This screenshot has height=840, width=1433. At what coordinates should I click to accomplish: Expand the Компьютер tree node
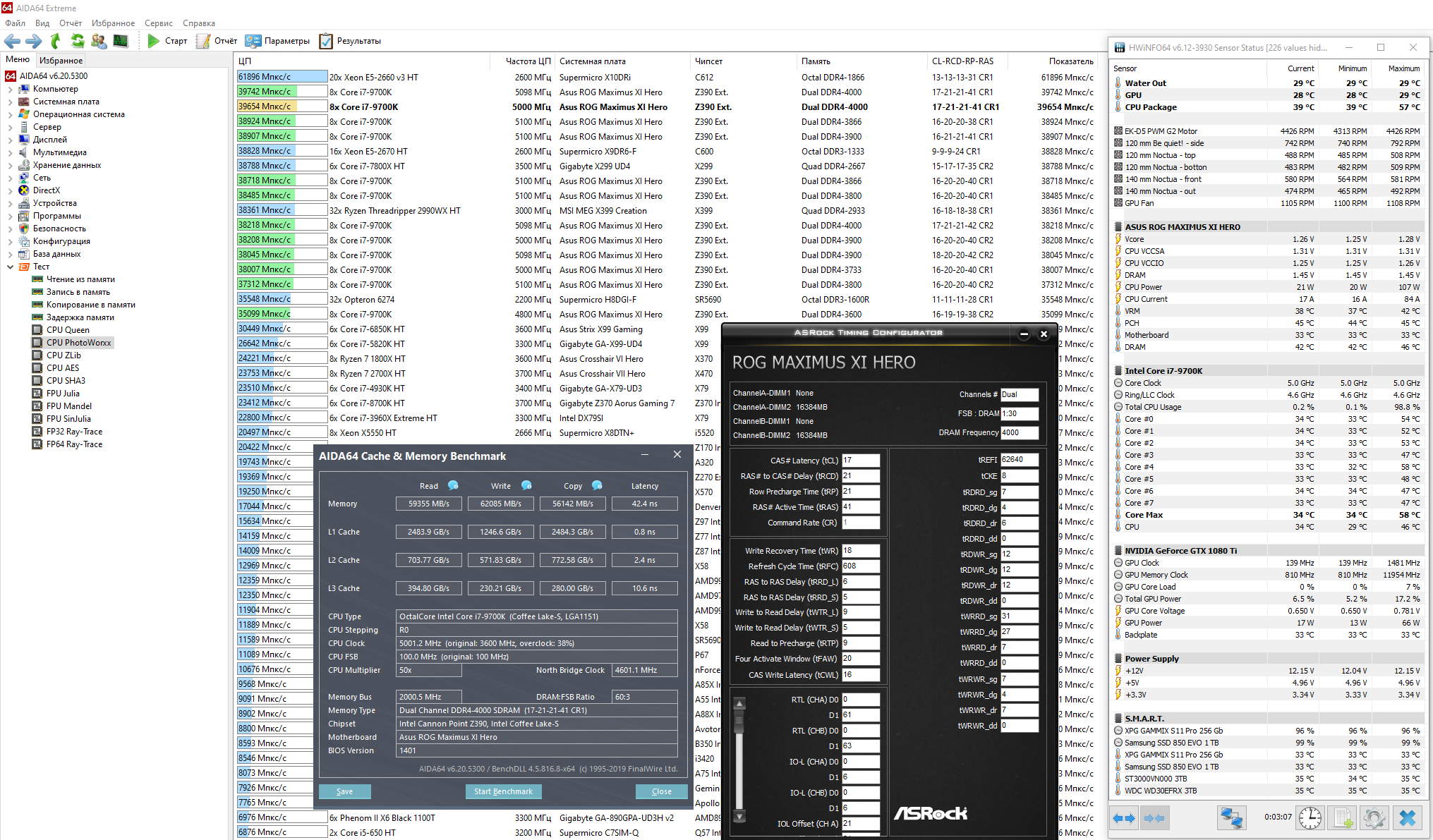click(10, 89)
